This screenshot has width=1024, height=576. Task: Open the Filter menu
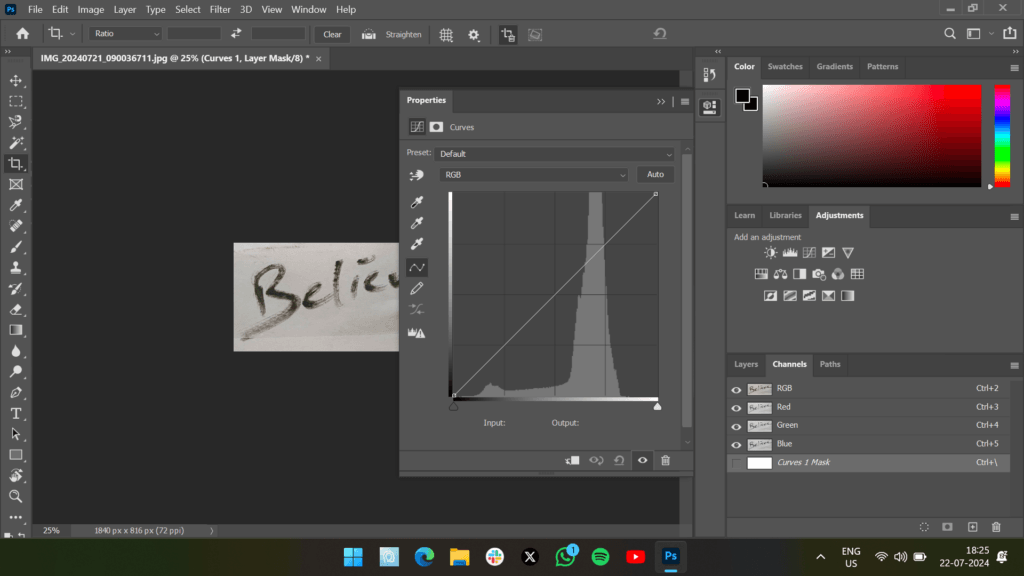[220, 9]
